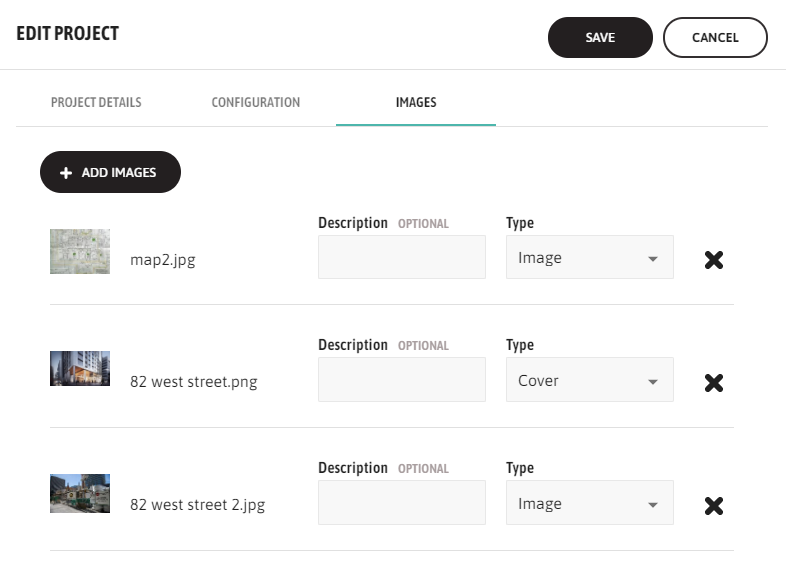Open the Type dropdown for map2.jpg
This screenshot has width=786, height=567.
click(589, 258)
